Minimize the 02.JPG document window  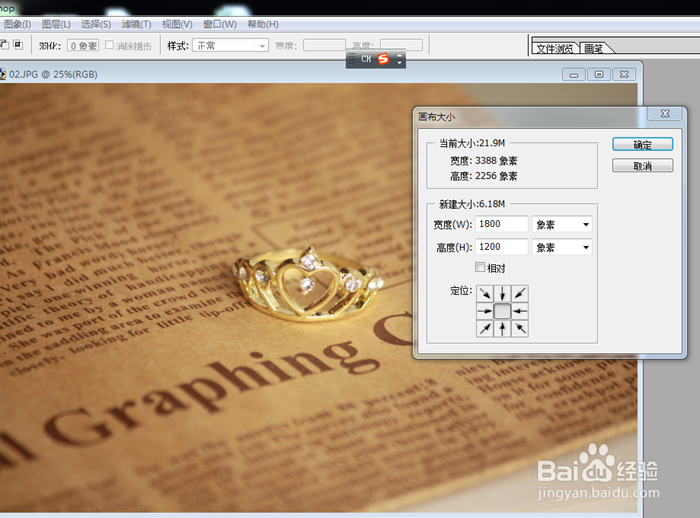[x=574, y=75]
